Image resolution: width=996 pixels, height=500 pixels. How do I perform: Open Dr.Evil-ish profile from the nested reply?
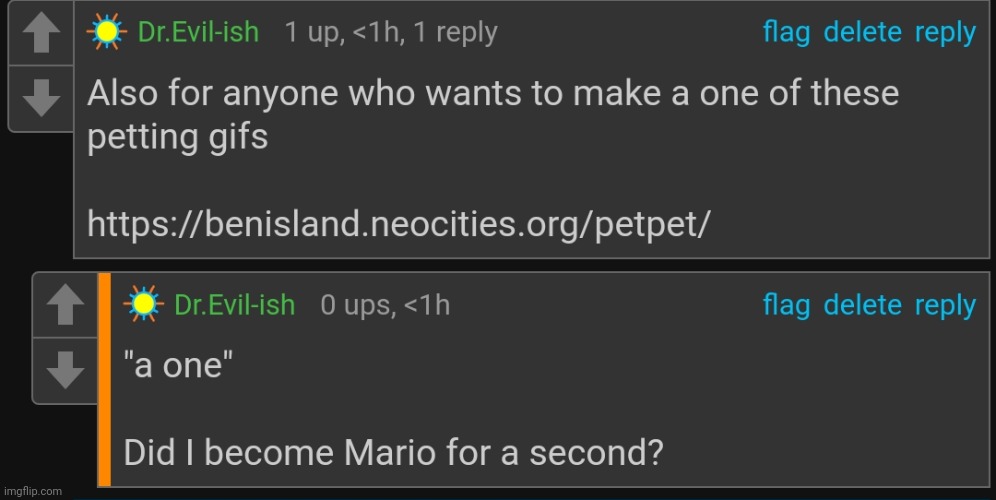[x=235, y=305]
